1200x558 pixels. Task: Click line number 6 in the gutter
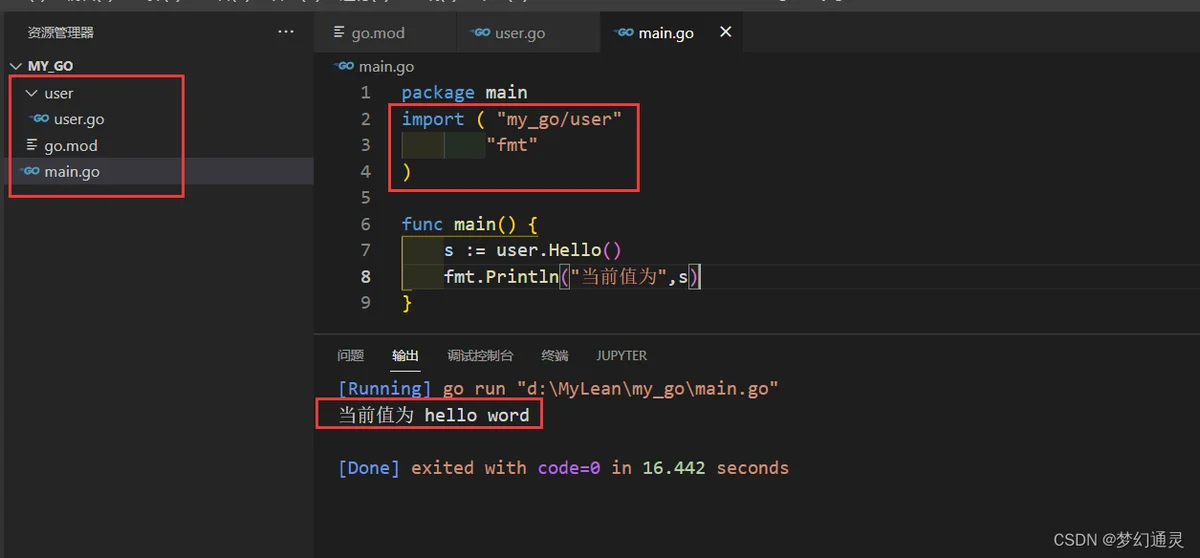tap(365, 224)
